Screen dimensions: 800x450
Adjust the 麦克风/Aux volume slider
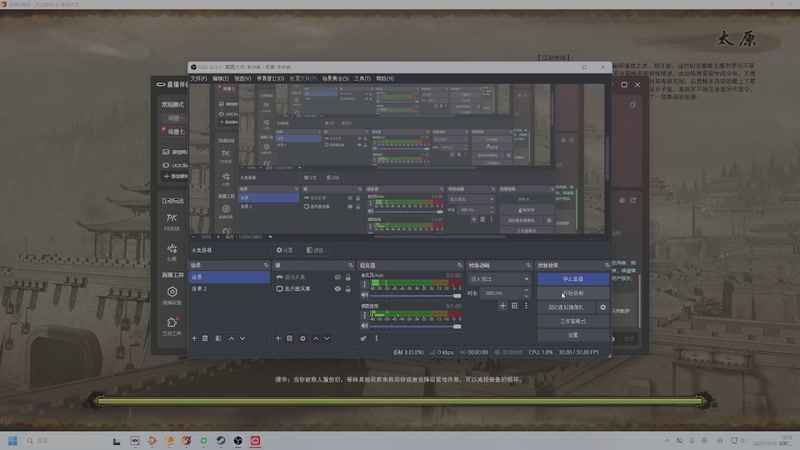416,295
